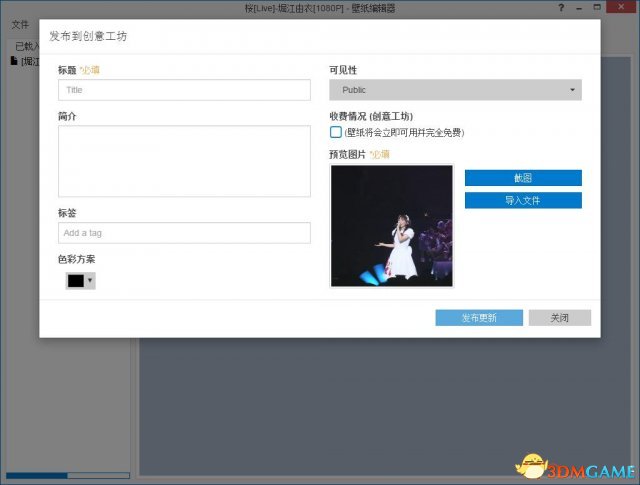
Task: Open the black color scheme picker
Action: 80,280
